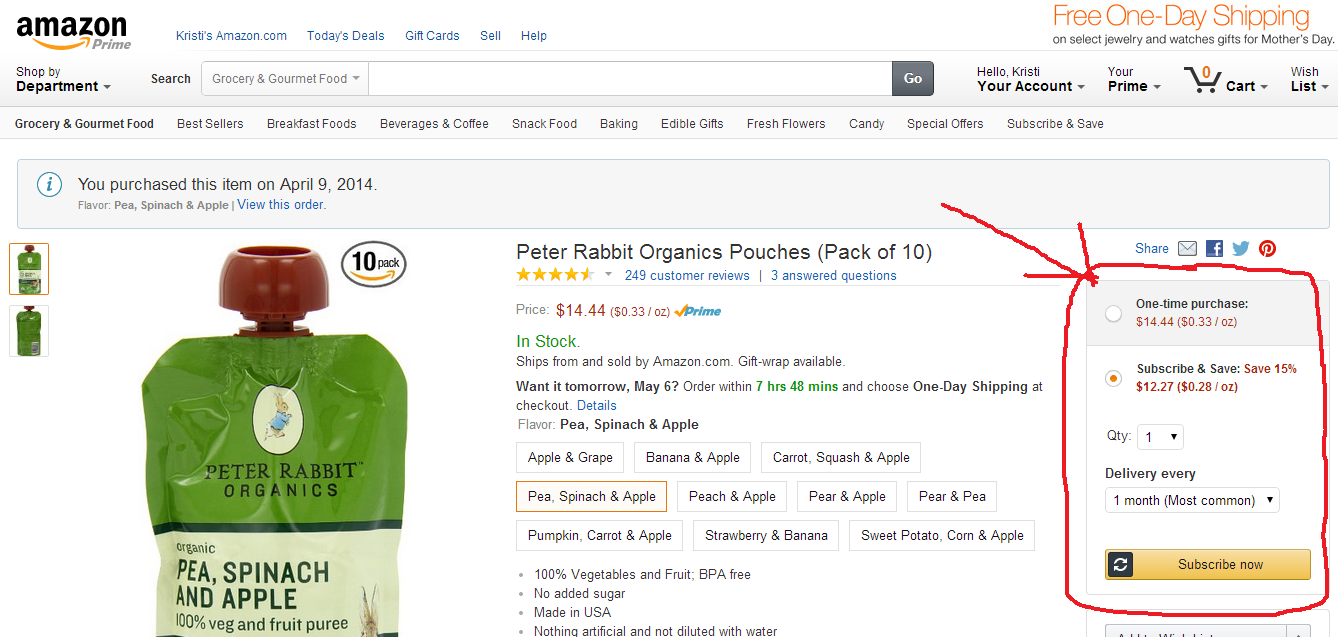Click the info icon in purchase notice
The height and width of the screenshot is (637, 1338).
coord(49,185)
